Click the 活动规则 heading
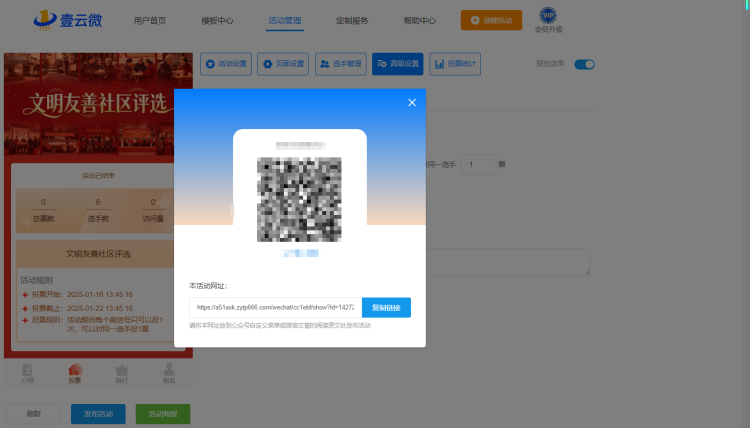Screen dimensions: 750x428 (x=36, y=280)
